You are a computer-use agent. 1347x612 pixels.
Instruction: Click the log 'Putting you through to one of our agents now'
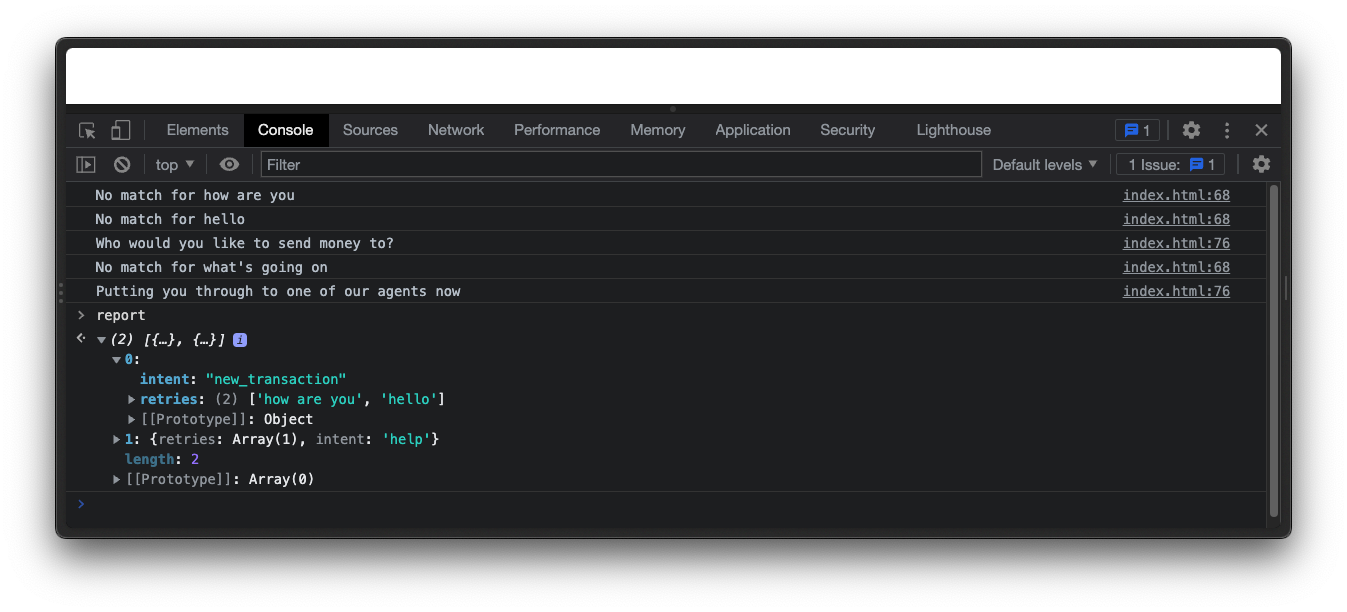point(278,291)
